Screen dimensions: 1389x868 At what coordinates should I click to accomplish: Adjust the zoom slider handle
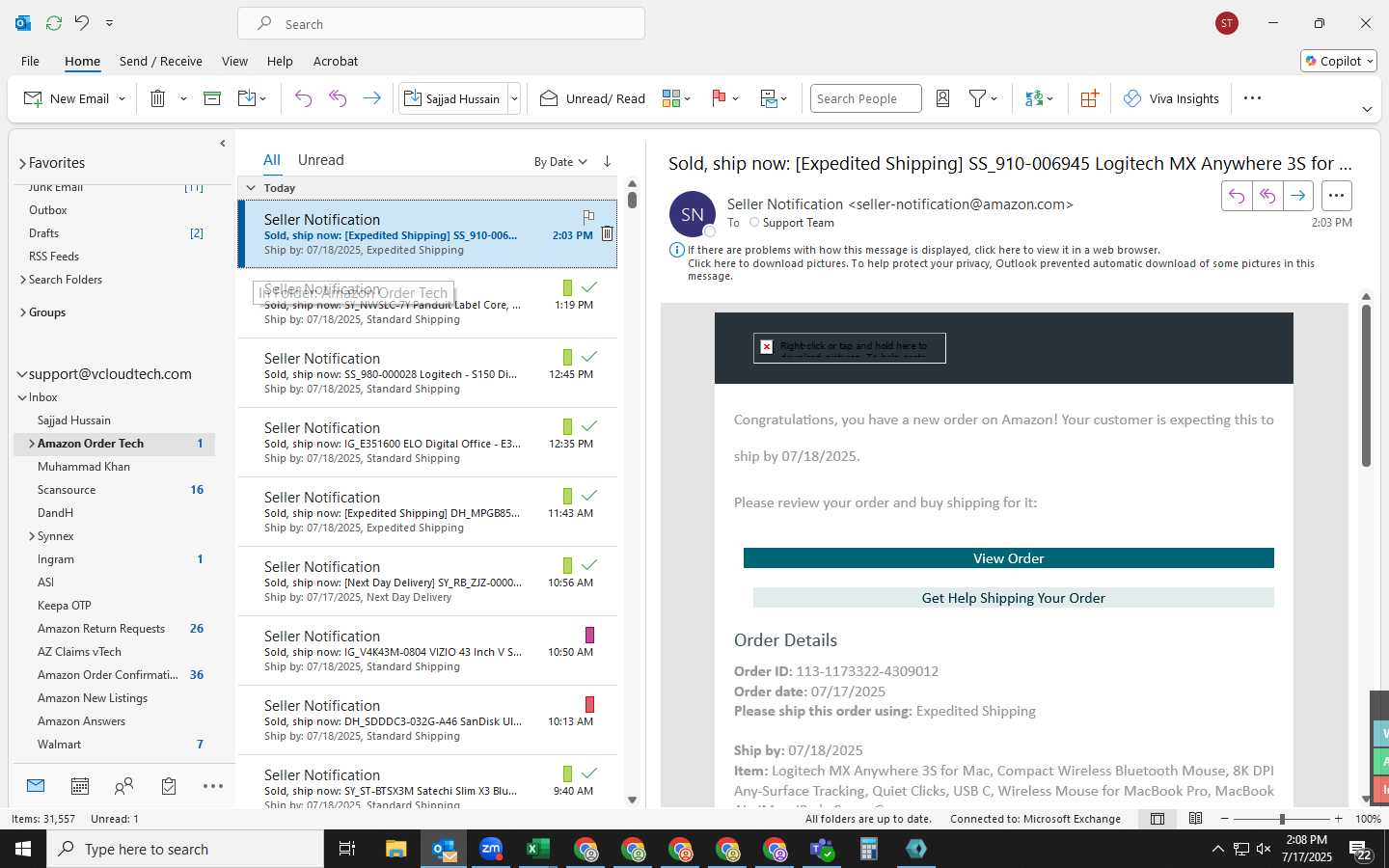click(1282, 819)
